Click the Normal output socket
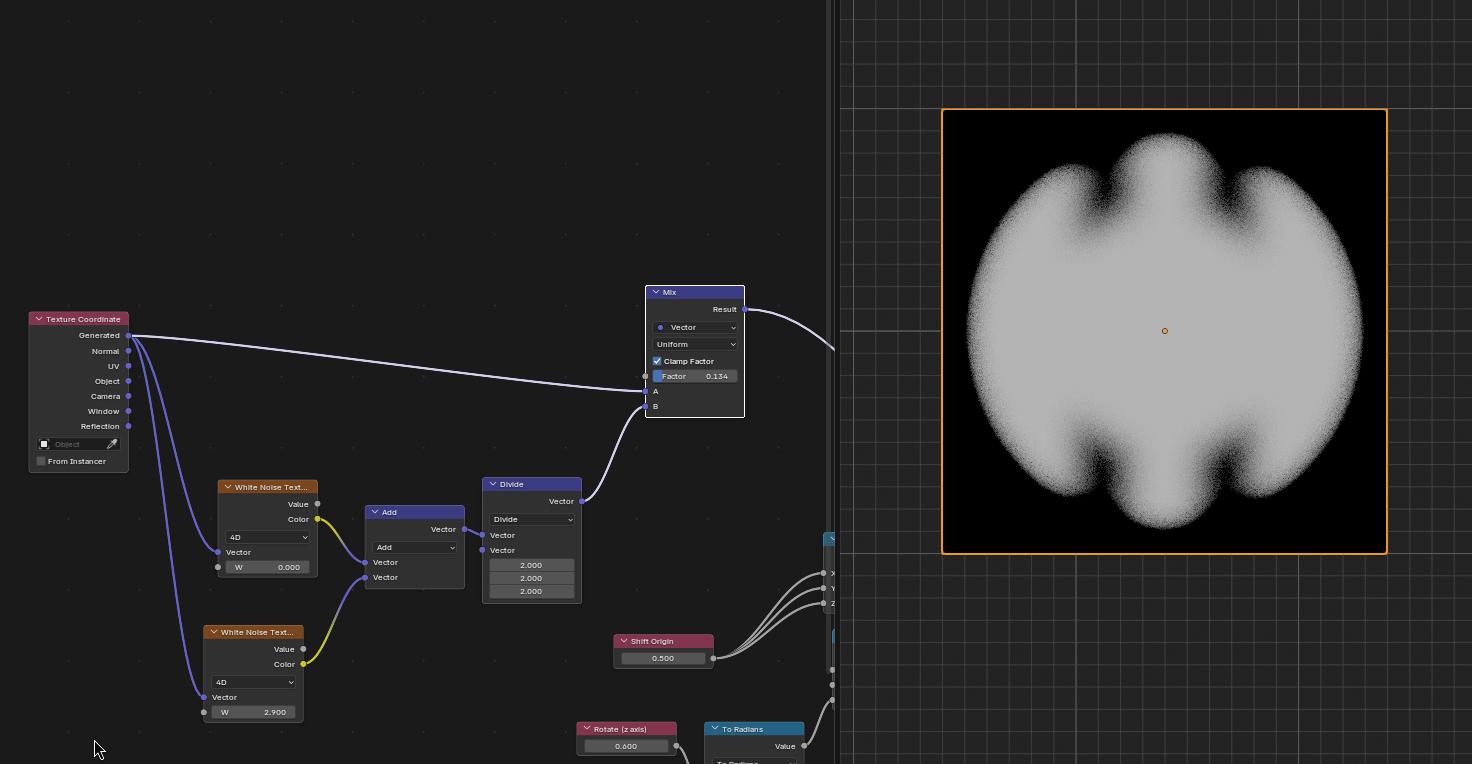The image size is (1472, 764). tap(129, 351)
